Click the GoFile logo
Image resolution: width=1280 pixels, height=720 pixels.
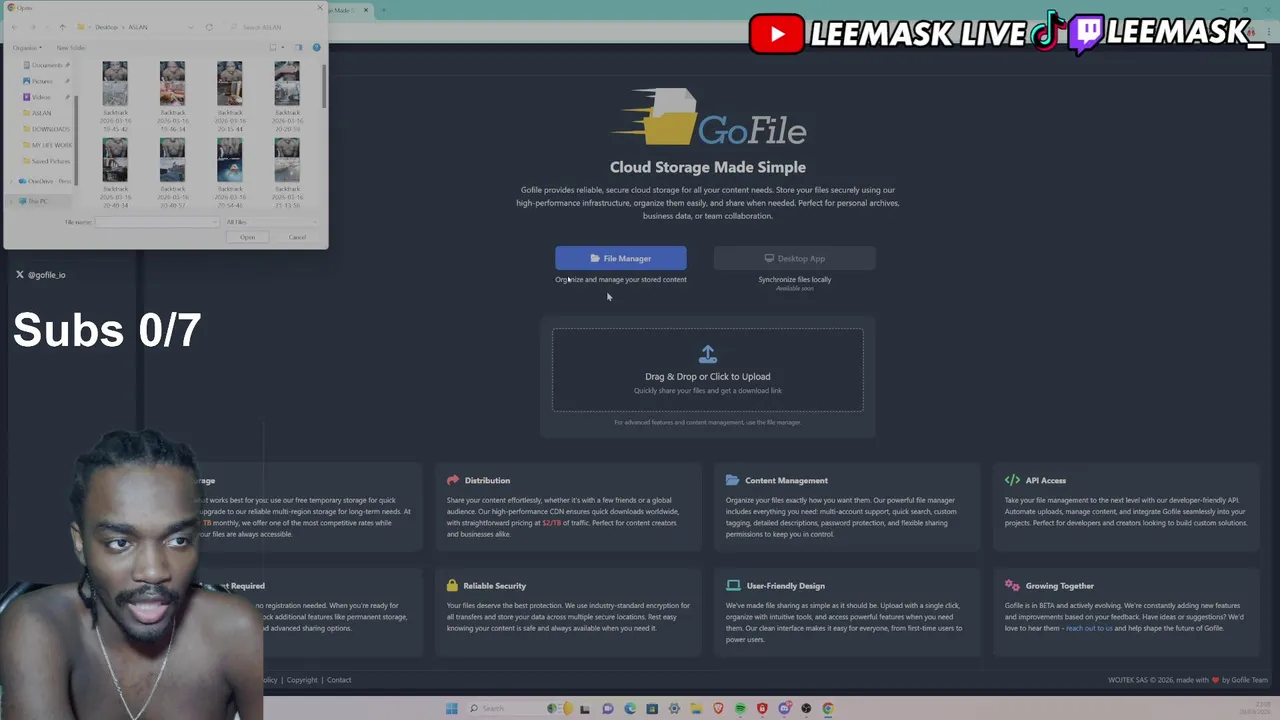pyautogui.click(x=708, y=117)
